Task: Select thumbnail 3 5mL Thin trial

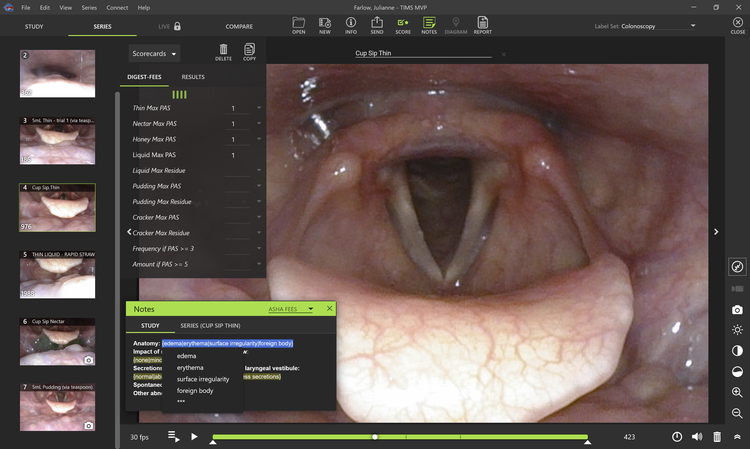Action: (57, 141)
